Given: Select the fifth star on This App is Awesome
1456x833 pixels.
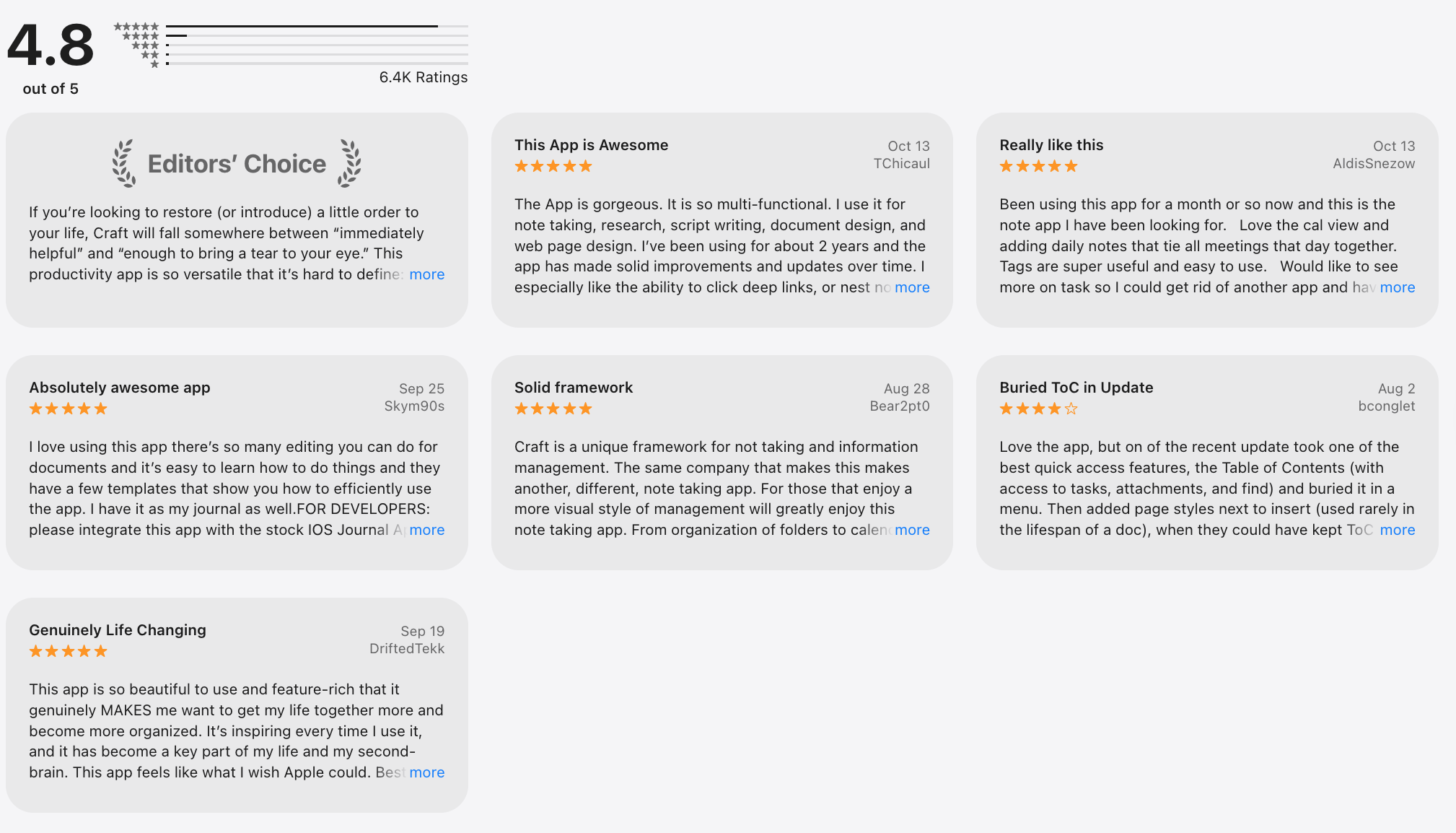Looking at the screenshot, I should tap(586, 166).
